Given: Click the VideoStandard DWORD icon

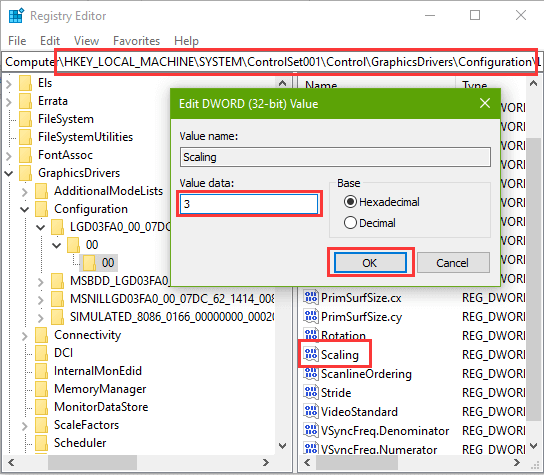Looking at the screenshot, I should 311,412.
